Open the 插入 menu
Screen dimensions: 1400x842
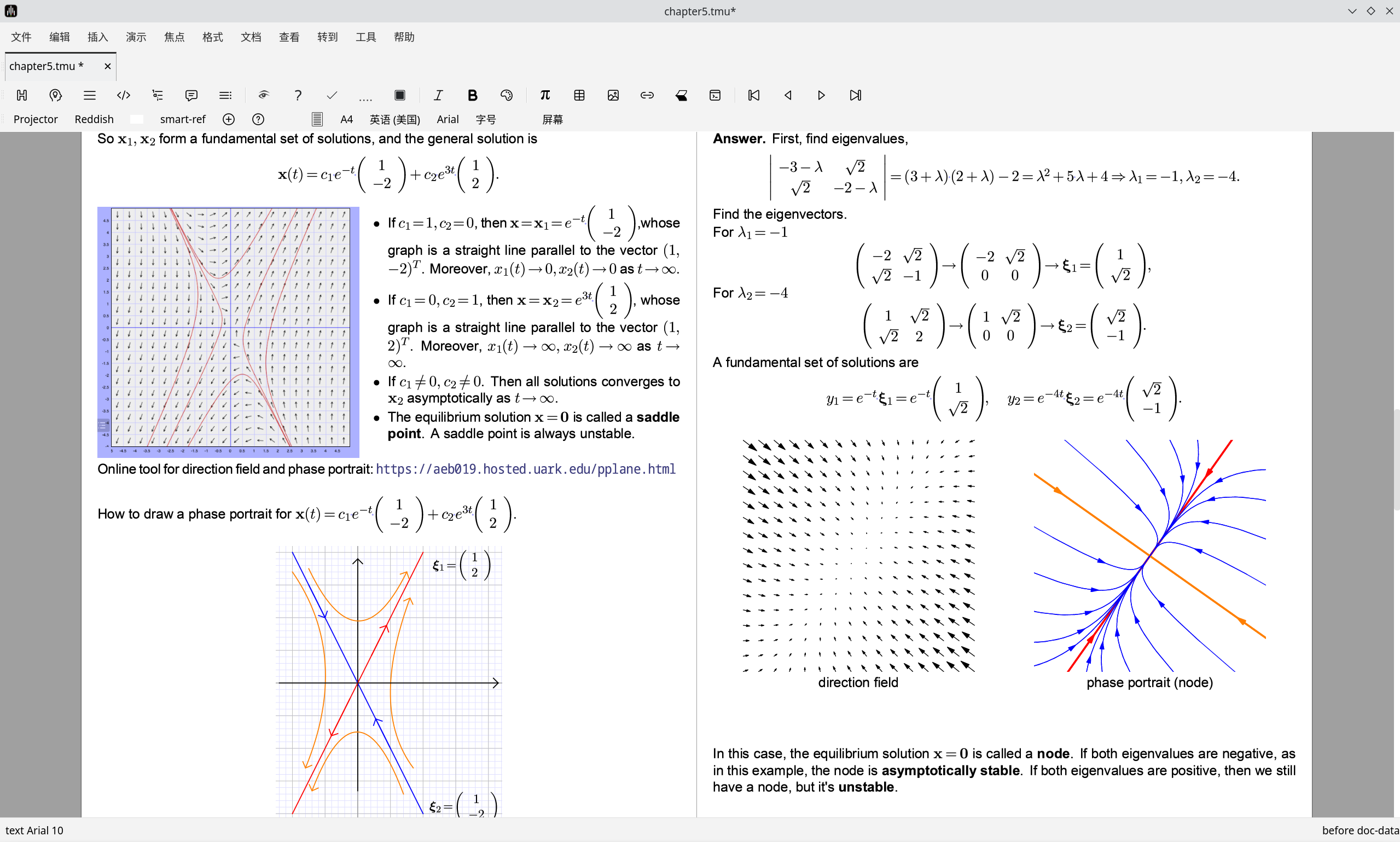97,37
